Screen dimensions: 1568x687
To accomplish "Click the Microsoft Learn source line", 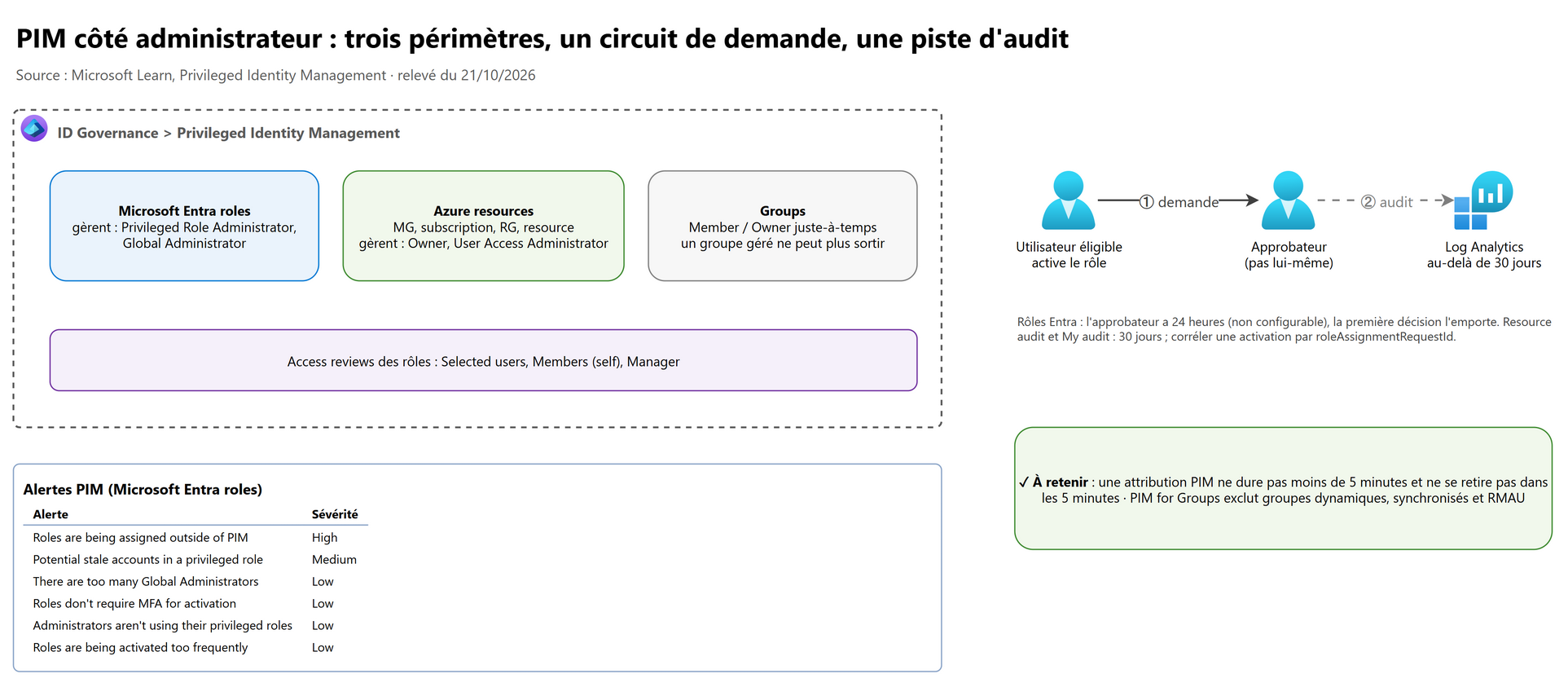I will tap(275, 75).
